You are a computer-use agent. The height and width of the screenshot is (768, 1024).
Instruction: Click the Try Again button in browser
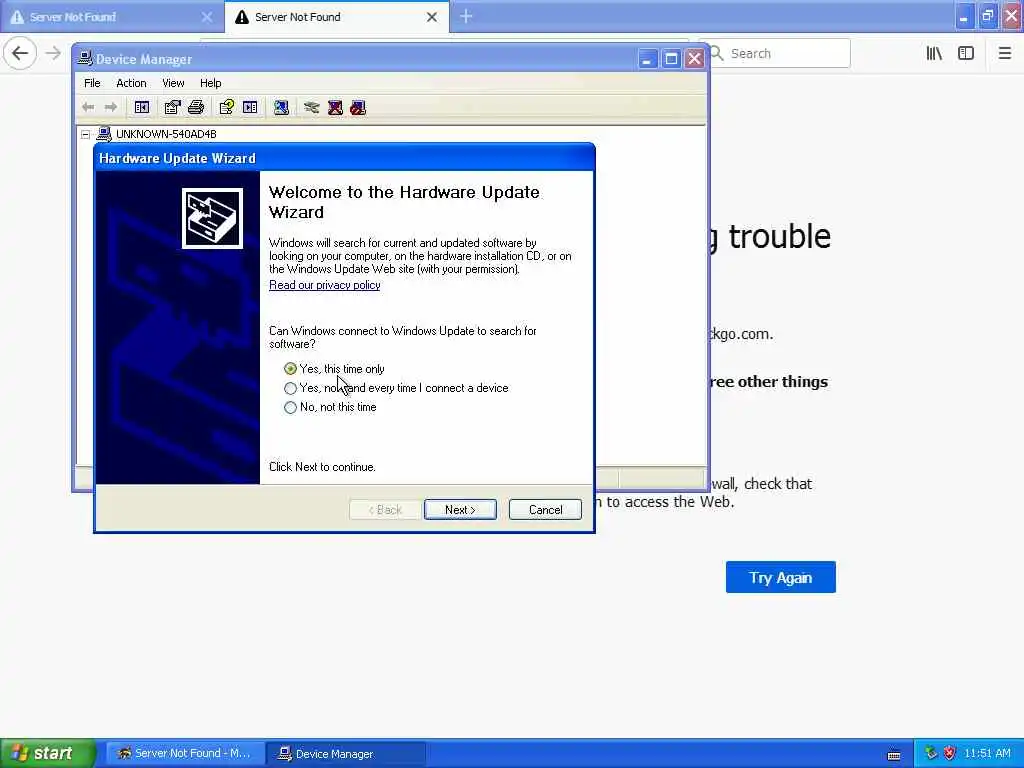[x=780, y=577]
